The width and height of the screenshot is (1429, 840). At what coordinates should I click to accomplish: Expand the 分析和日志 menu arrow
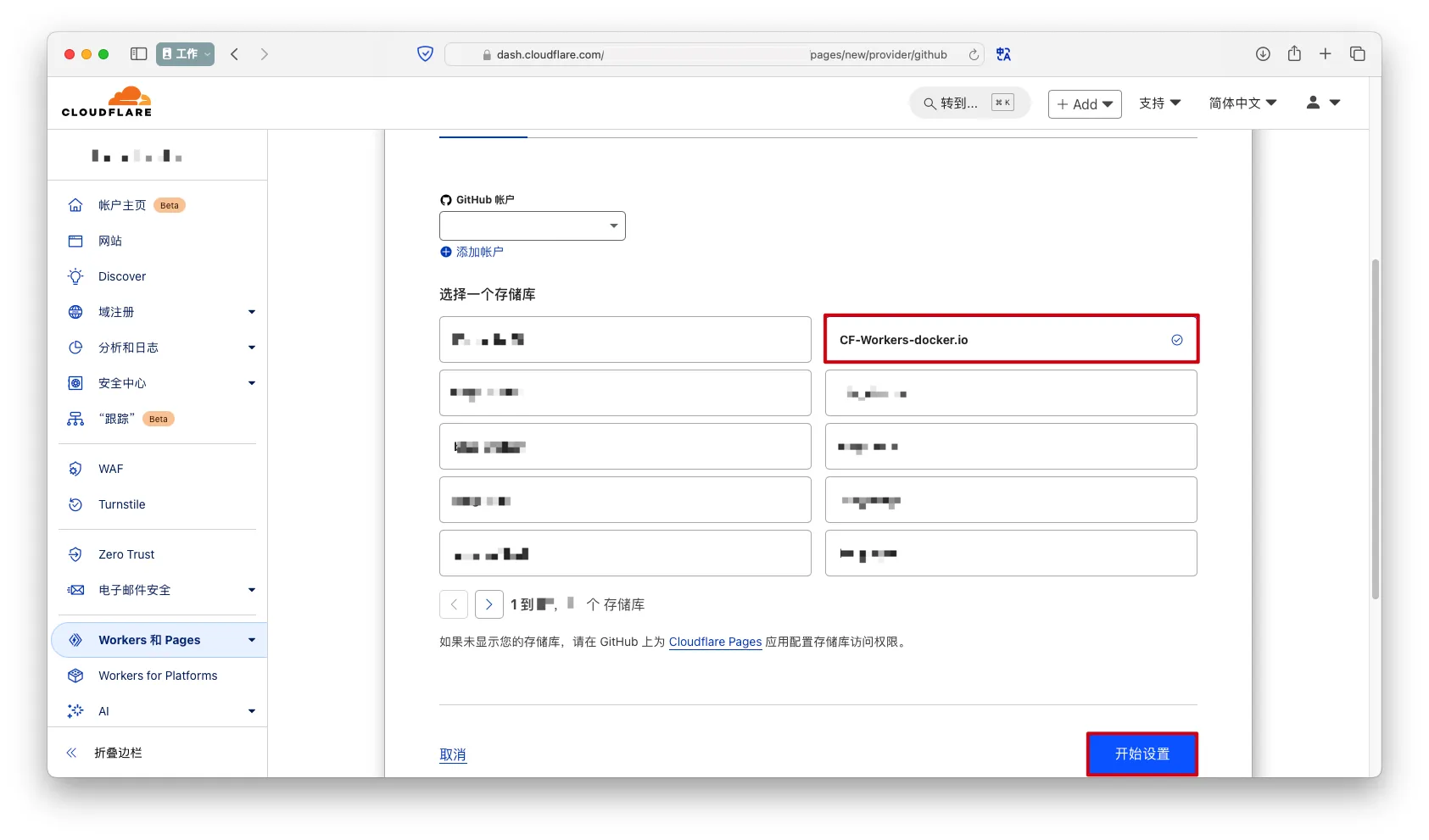coord(252,348)
